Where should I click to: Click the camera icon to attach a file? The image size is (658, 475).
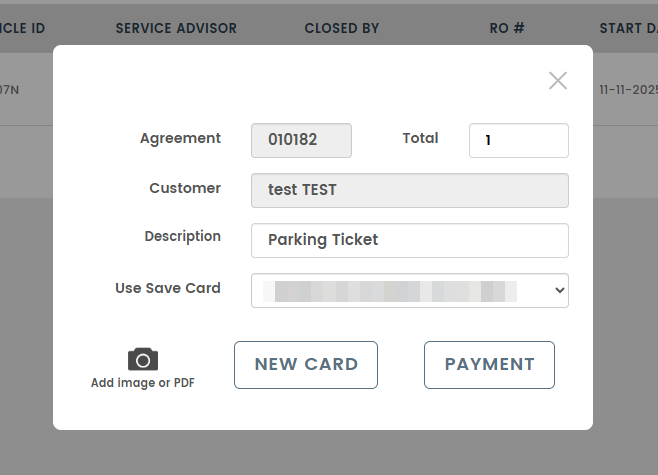143,360
